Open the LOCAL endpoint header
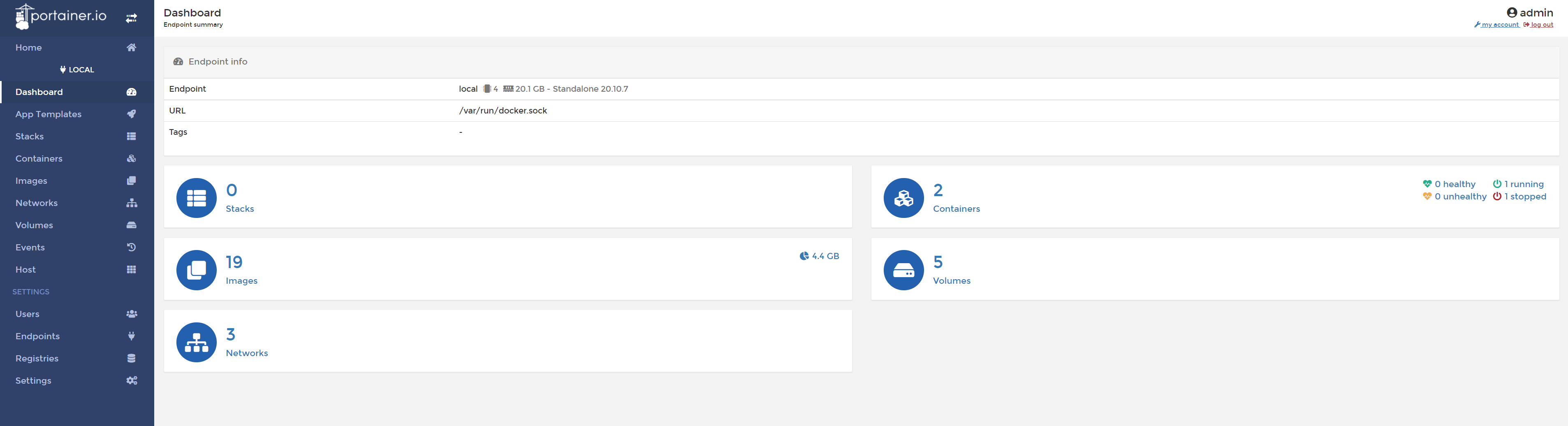The width and height of the screenshot is (1568, 426). [77, 69]
